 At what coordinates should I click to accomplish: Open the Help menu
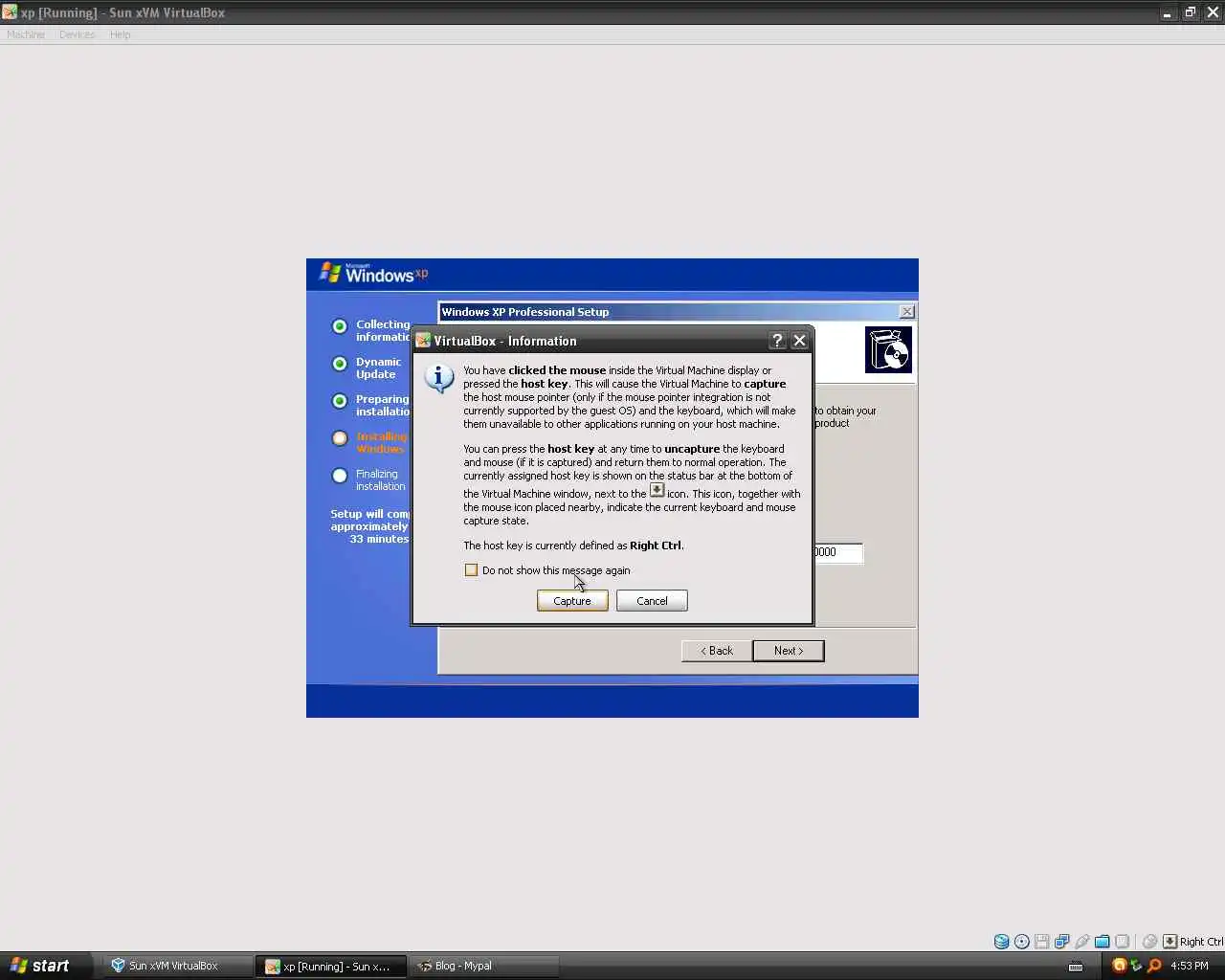click(120, 34)
